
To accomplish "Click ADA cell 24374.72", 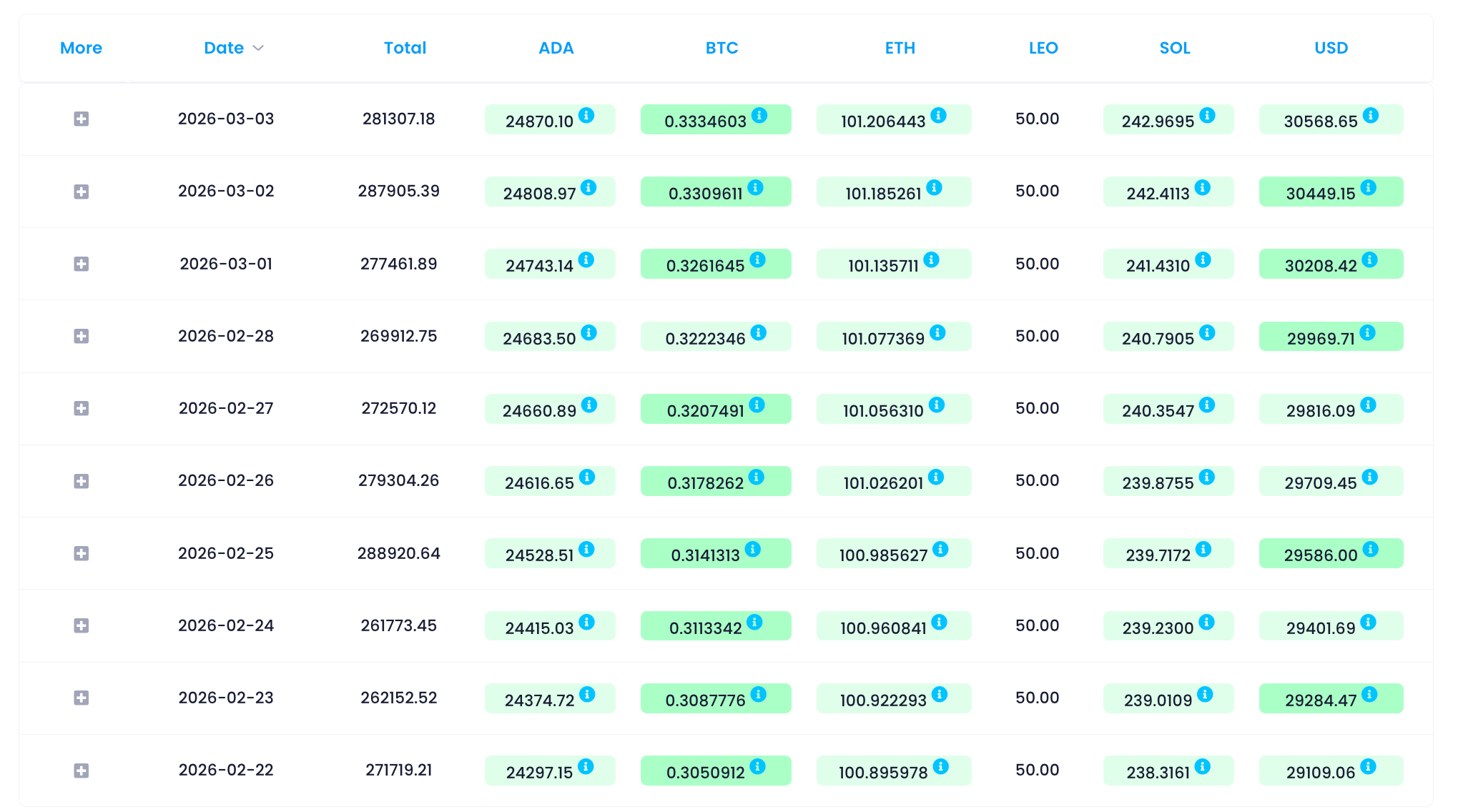I will tap(550, 698).
